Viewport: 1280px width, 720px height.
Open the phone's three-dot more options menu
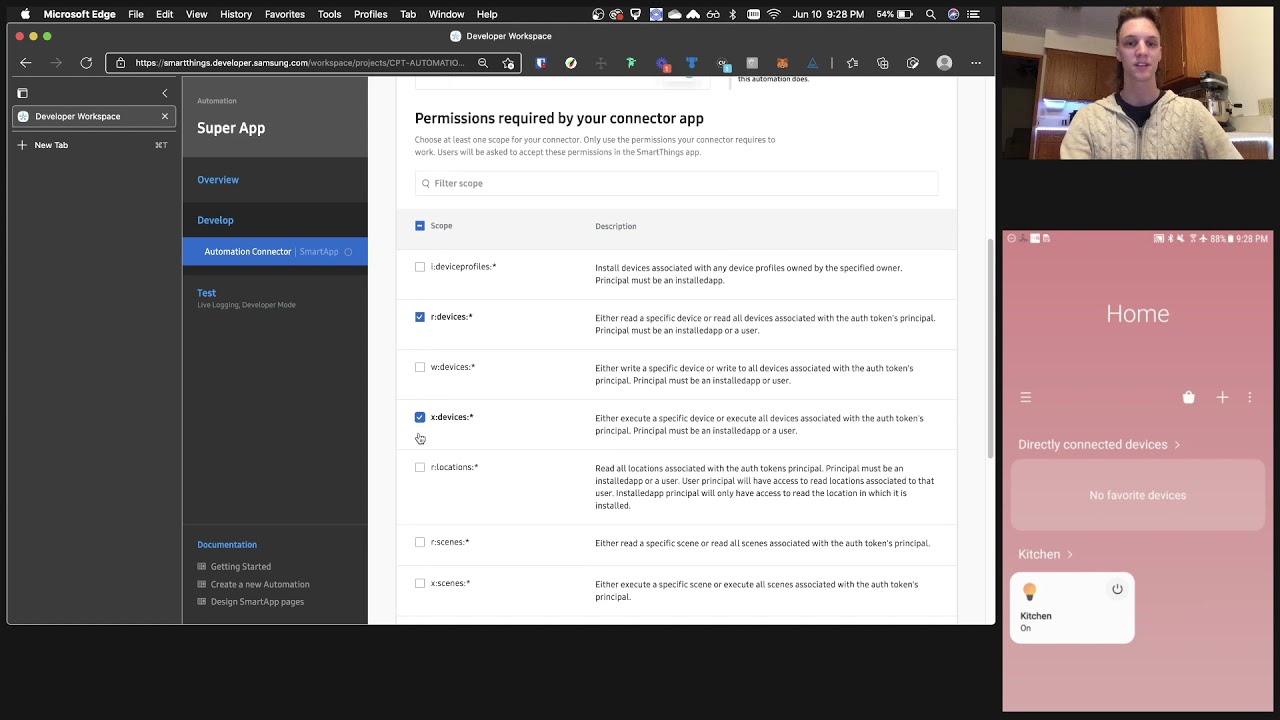[1249, 397]
